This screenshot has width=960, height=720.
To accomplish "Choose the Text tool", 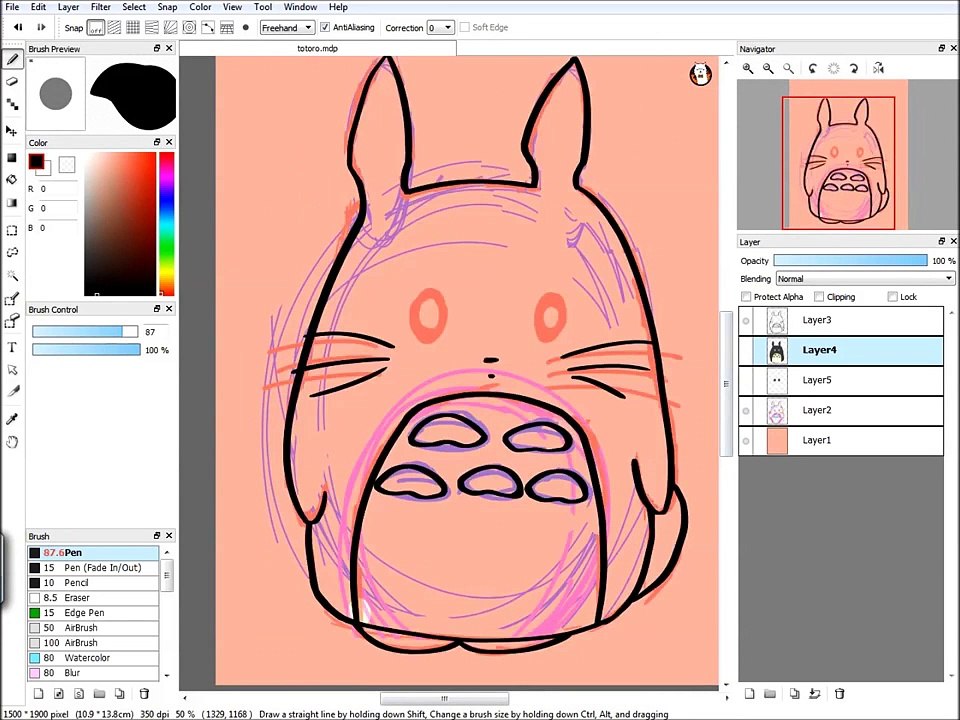I will [x=12, y=347].
